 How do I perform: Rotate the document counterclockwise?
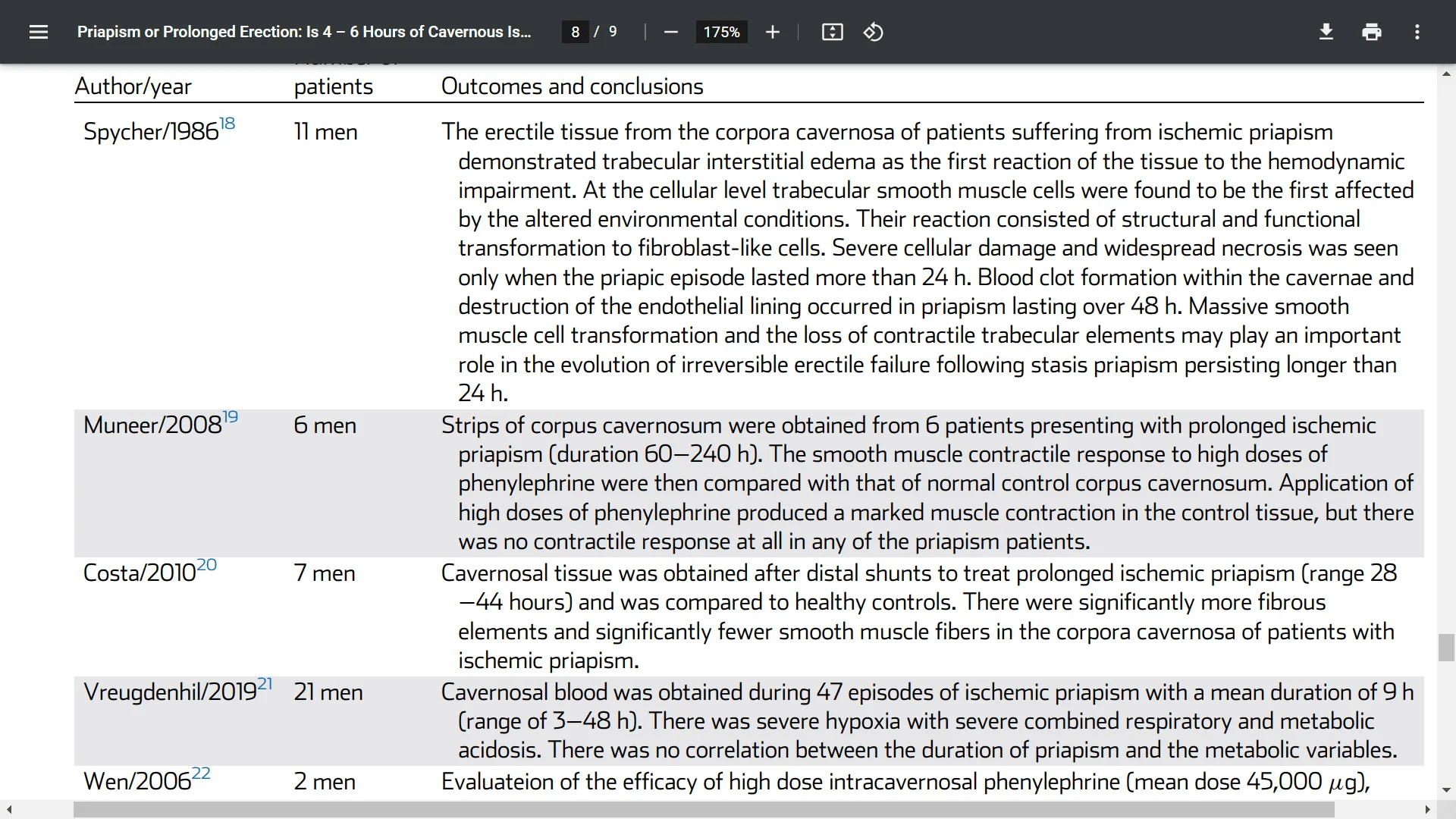click(873, 32)
